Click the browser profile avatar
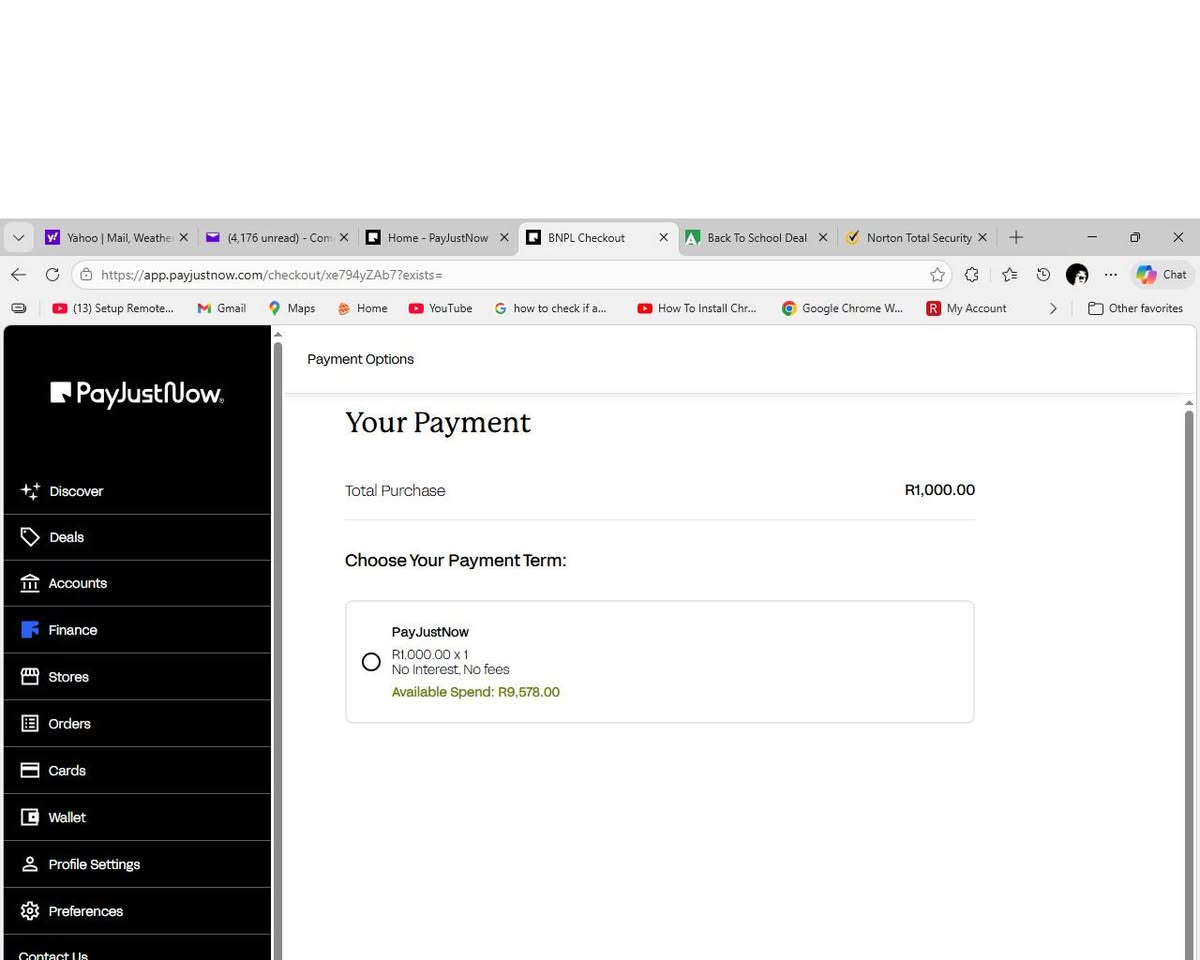Viewport: 1200px width, 960px height. [x=1077, y=274]
